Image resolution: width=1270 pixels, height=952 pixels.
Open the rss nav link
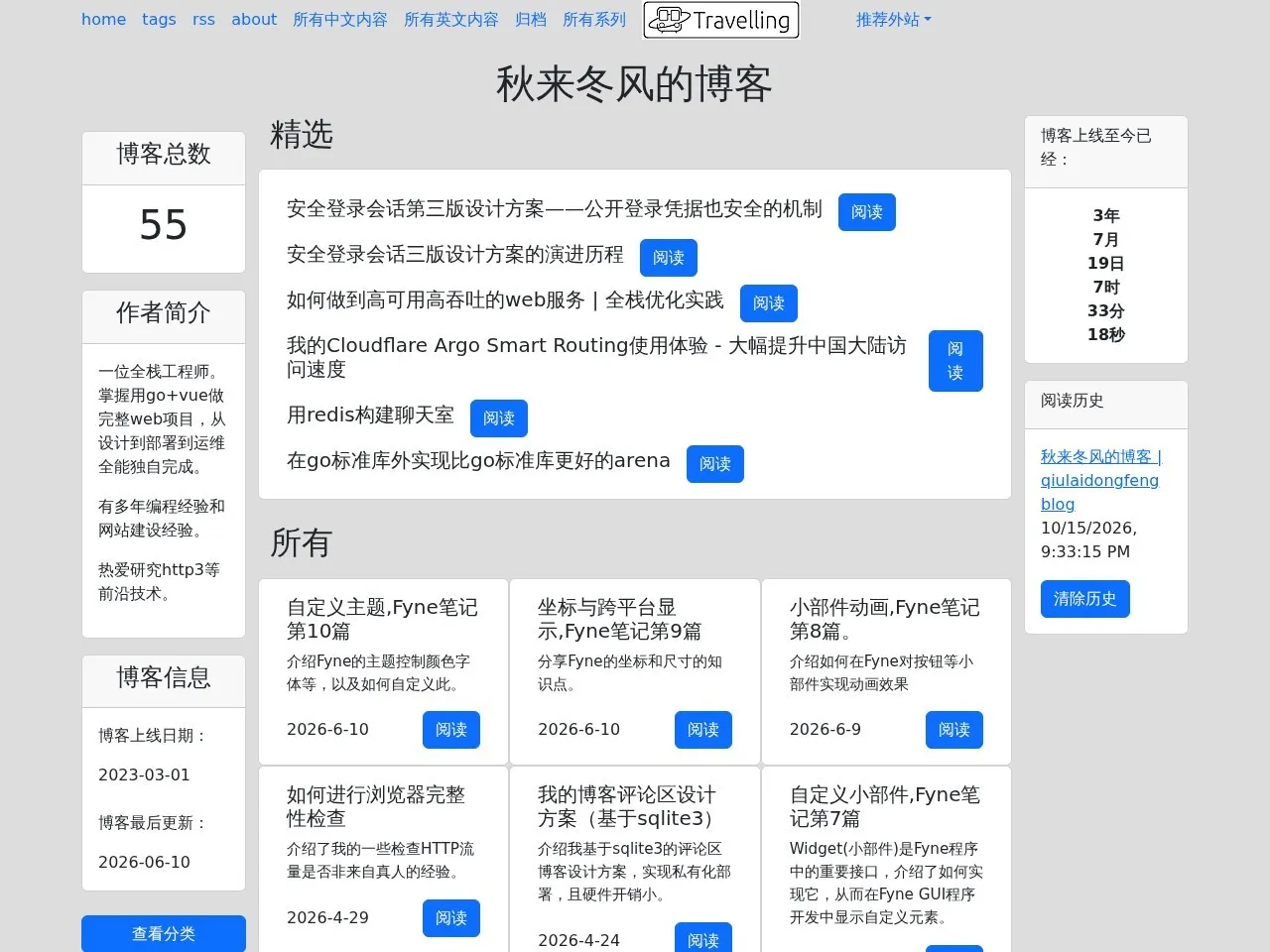coord(203,20)
